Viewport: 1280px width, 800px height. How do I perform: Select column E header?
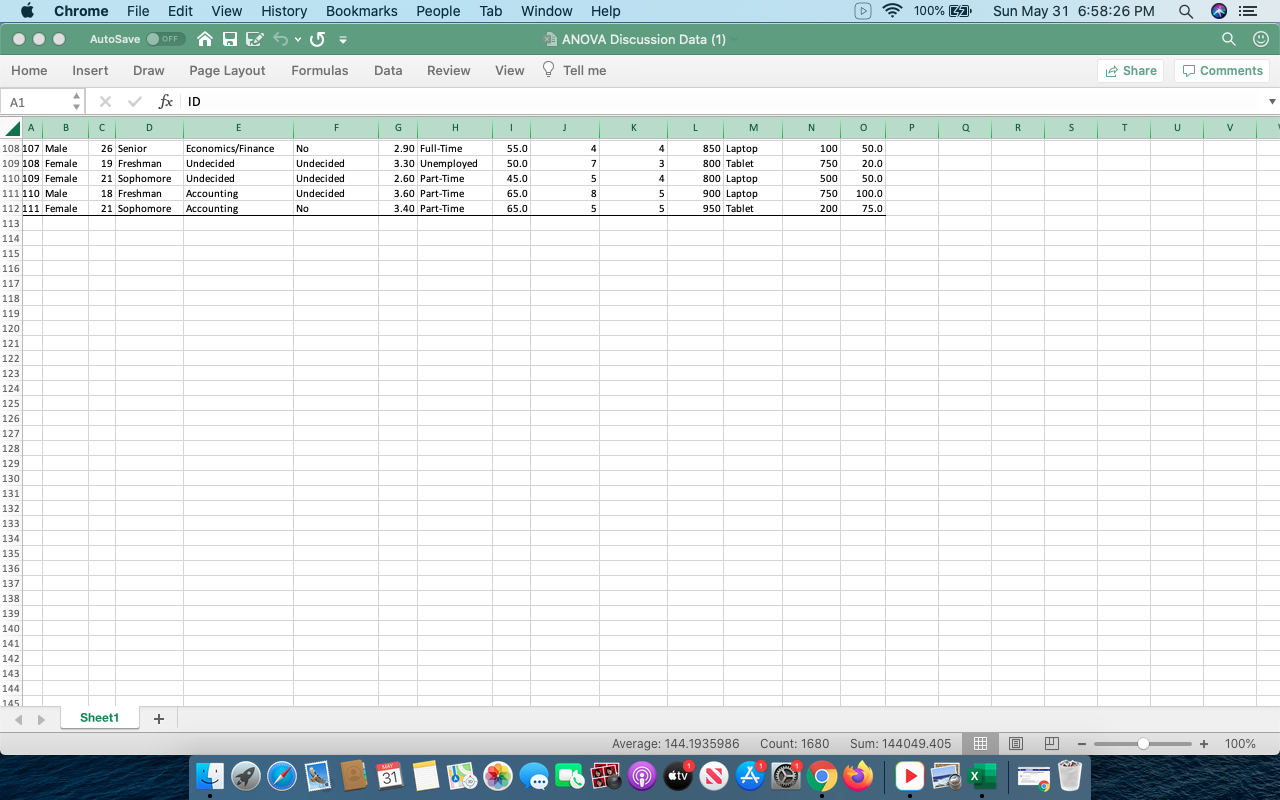(238, 128)
